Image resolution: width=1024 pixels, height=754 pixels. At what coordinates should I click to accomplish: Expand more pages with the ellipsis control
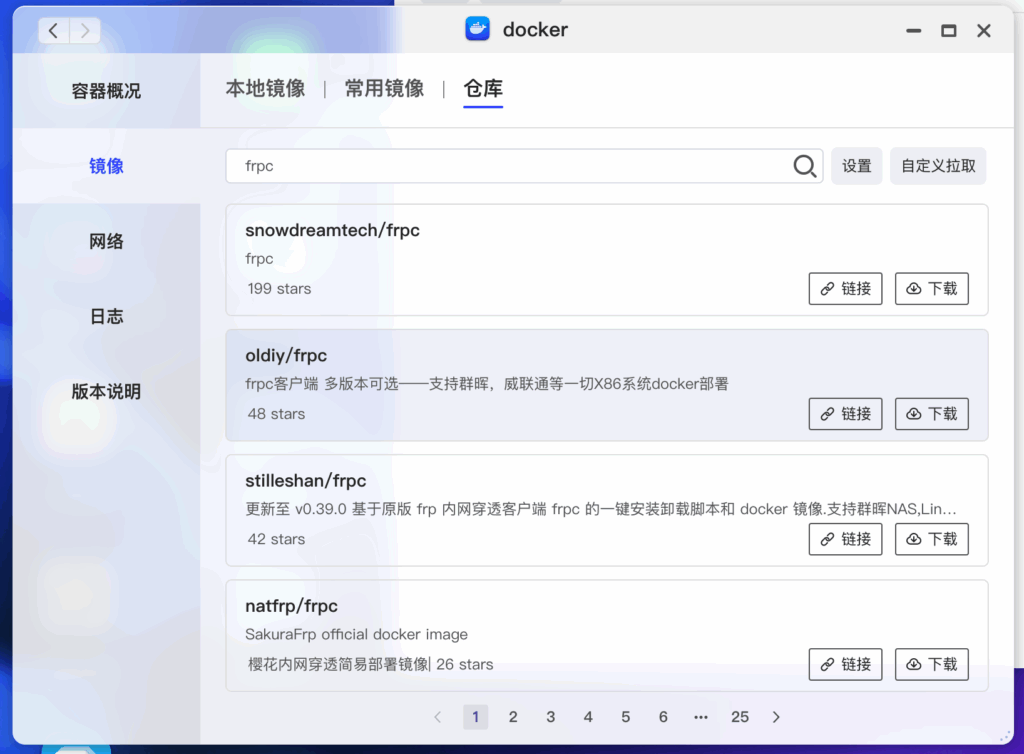(701, 717)
